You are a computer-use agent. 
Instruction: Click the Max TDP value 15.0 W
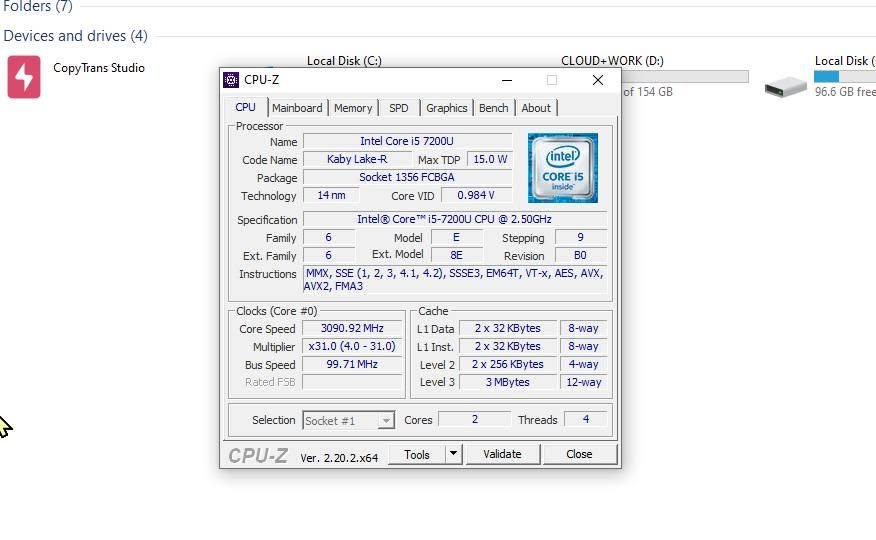click(x=490, y=159)
